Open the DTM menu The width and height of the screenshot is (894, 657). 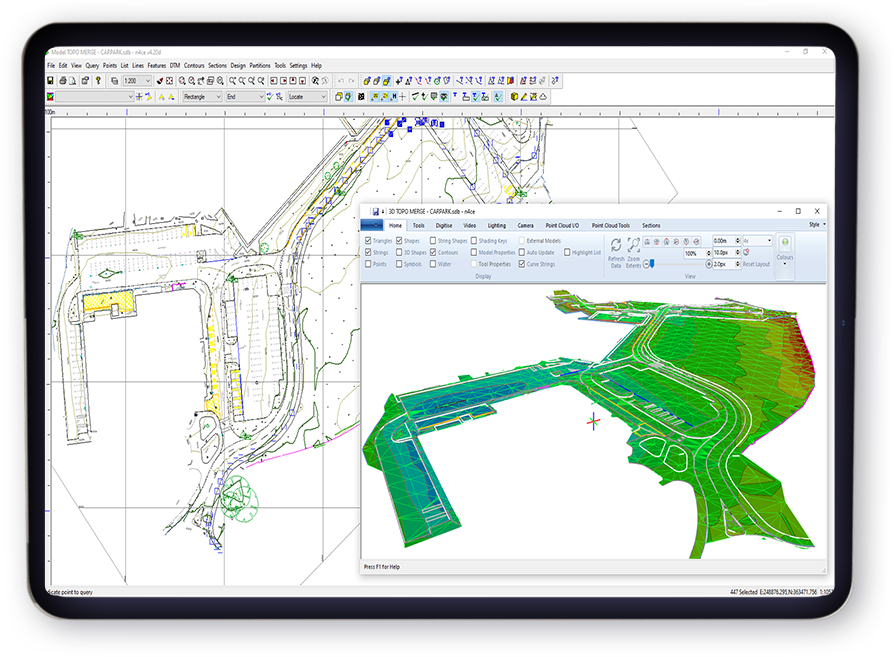[173, 65]
